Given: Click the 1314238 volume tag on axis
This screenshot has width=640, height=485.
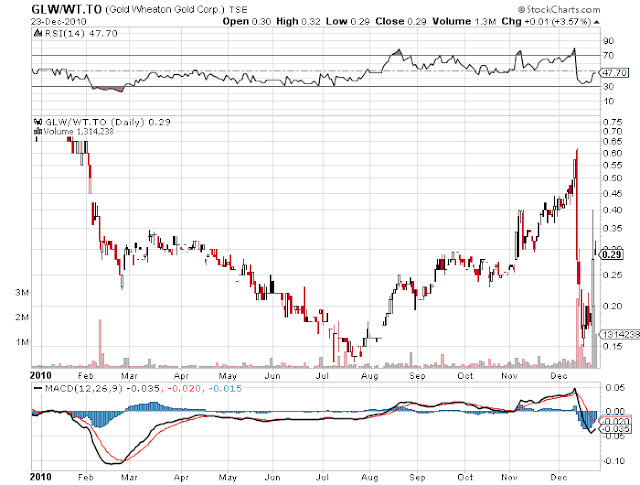Looking at the screenshot, I should (x=619, y=334).
